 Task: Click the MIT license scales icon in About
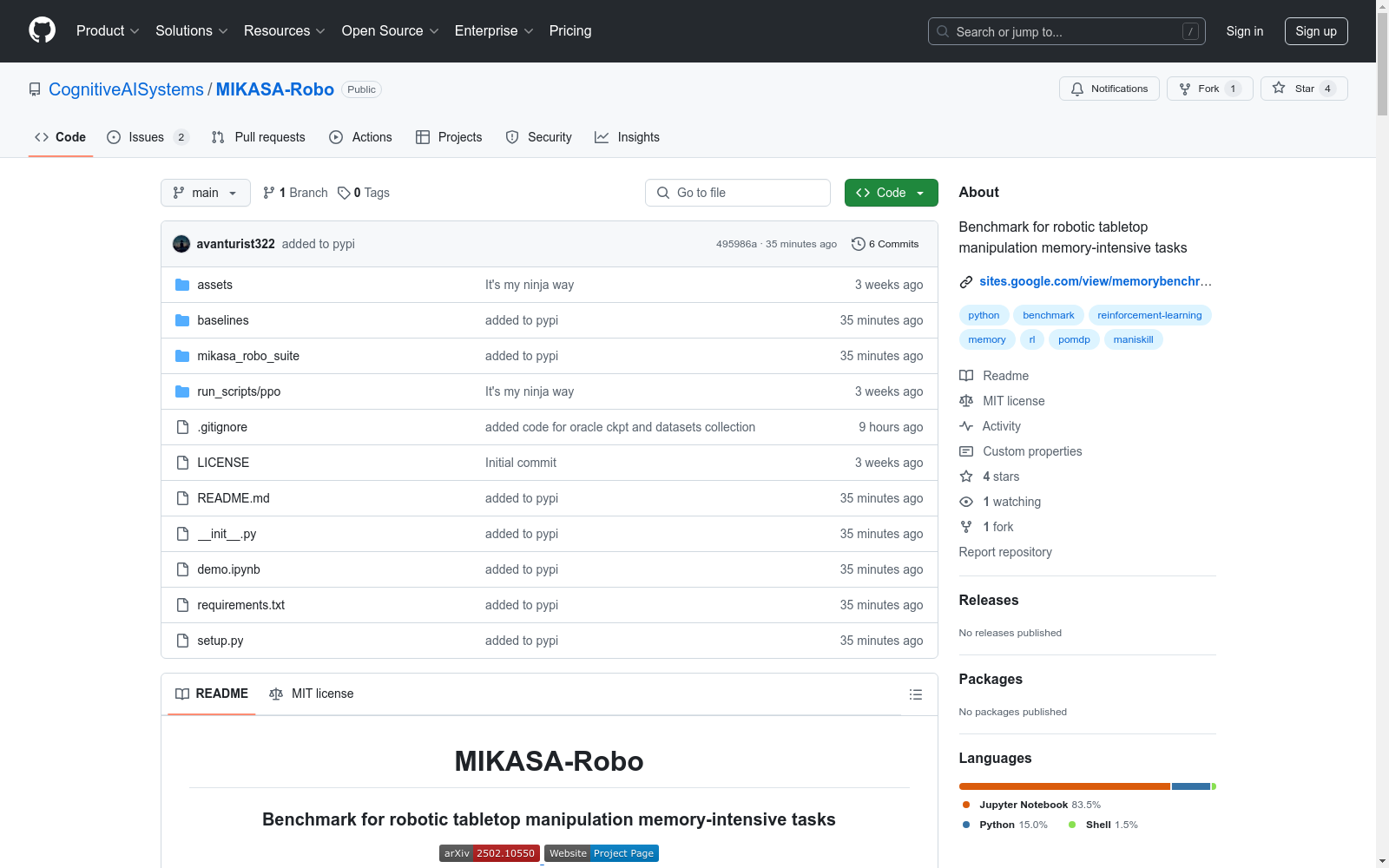point(966,401)
